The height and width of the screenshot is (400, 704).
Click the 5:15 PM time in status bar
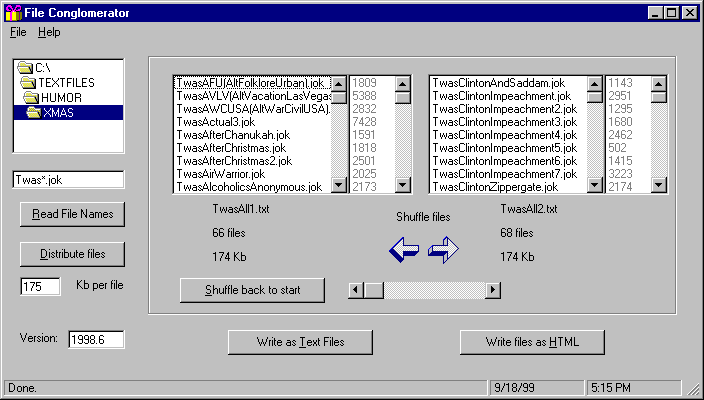pyautogui.click(x=611, y=388)
